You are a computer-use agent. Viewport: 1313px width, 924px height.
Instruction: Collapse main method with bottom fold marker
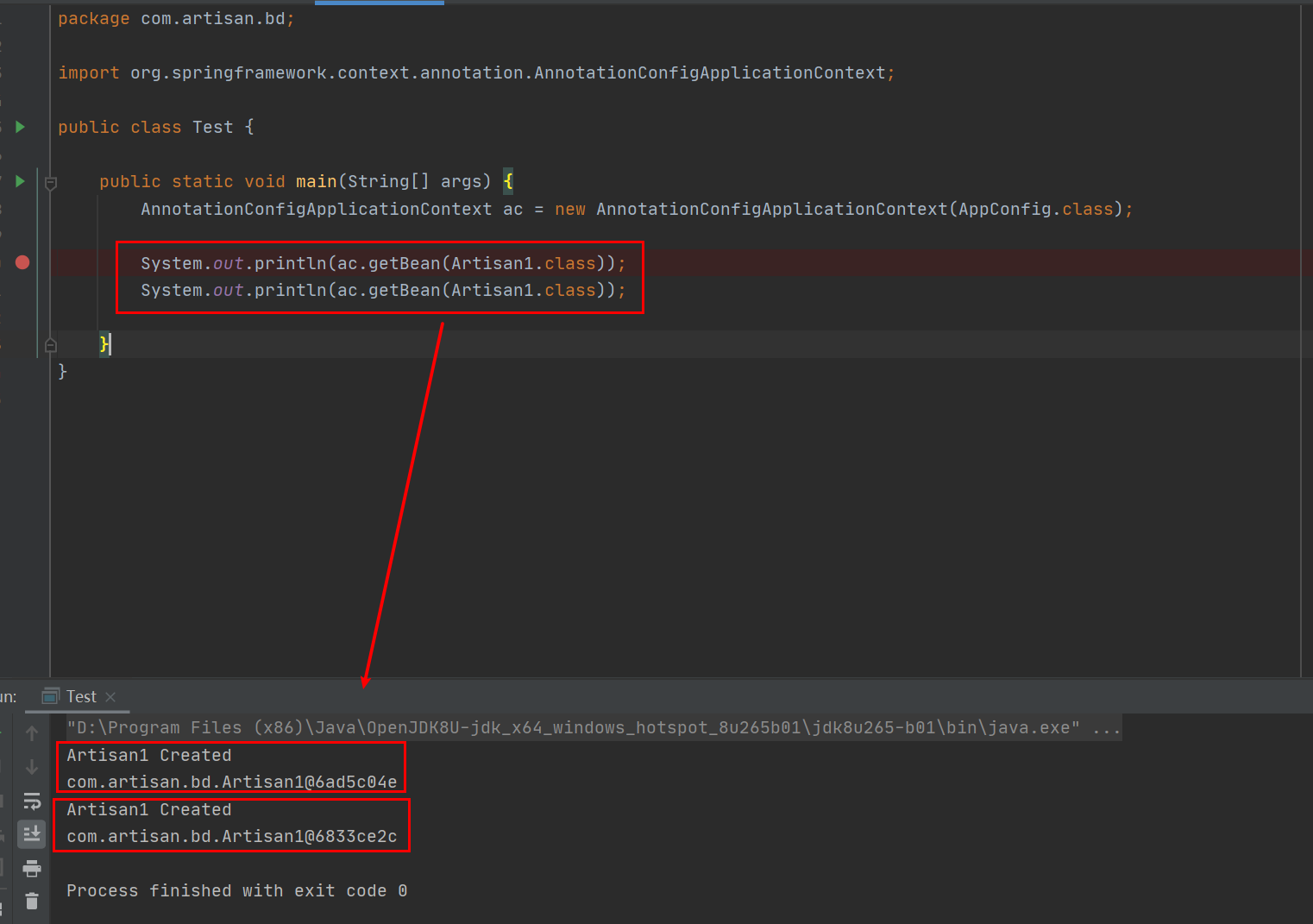(x=51, y=345)
